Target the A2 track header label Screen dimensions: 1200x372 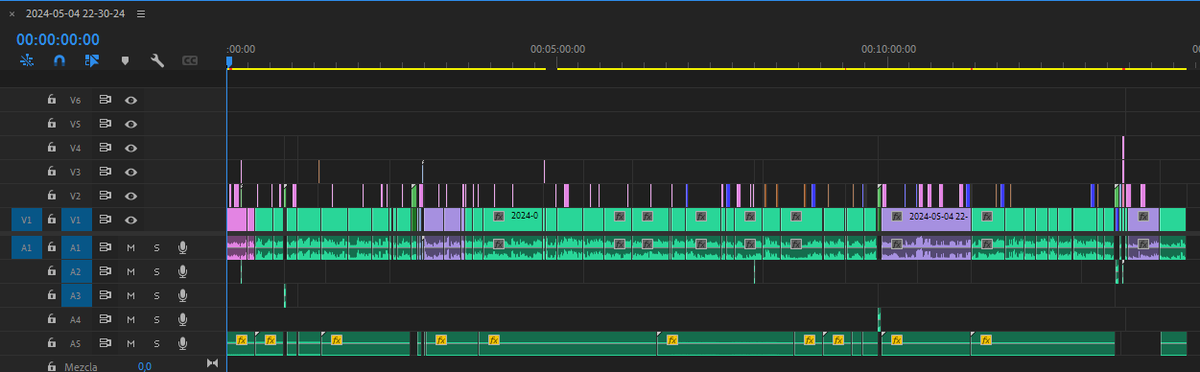(x=75, y=271)
